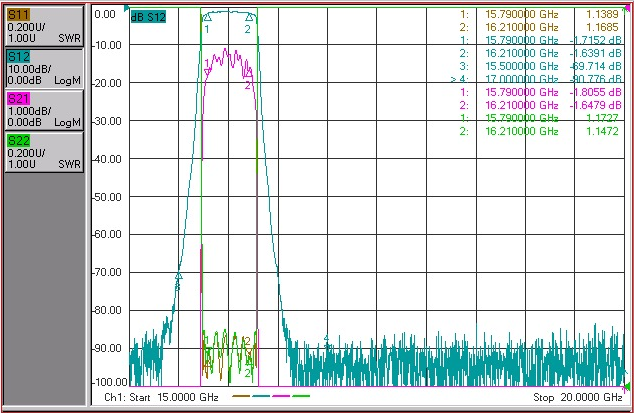This screenshot has width=634, height=413.
Task: Select the S22 SWR trace button
Action: point(44,152)
